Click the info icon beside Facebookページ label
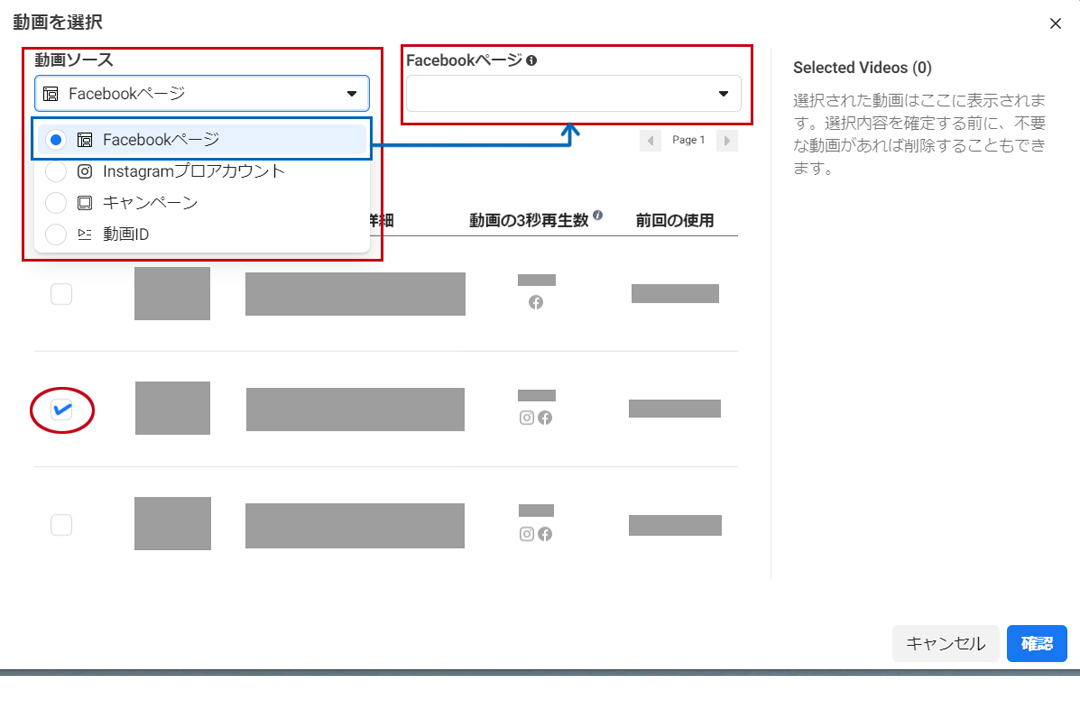Screen dimensions: 1080x727 [531, 60]
